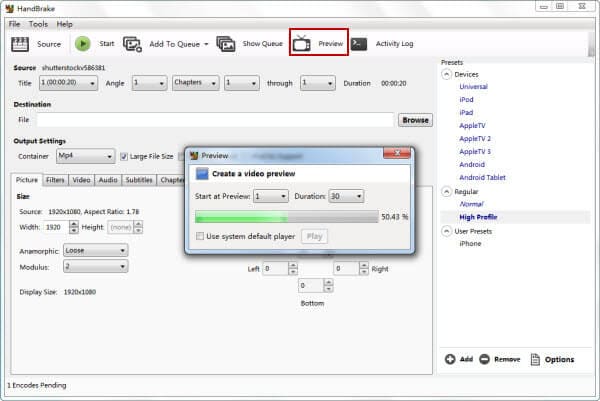Viewport: 600px width, 401px height.
Task: Open the chapter start dropdown before through
Action: pos(242,83)
